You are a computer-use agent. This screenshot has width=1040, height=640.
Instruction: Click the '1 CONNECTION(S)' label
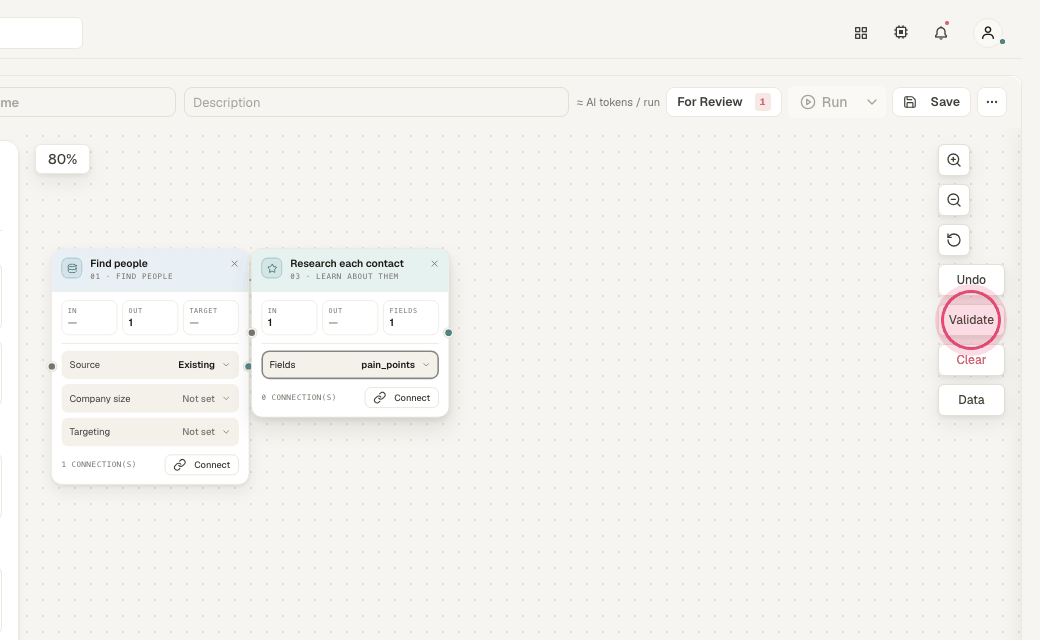point(99,464)
